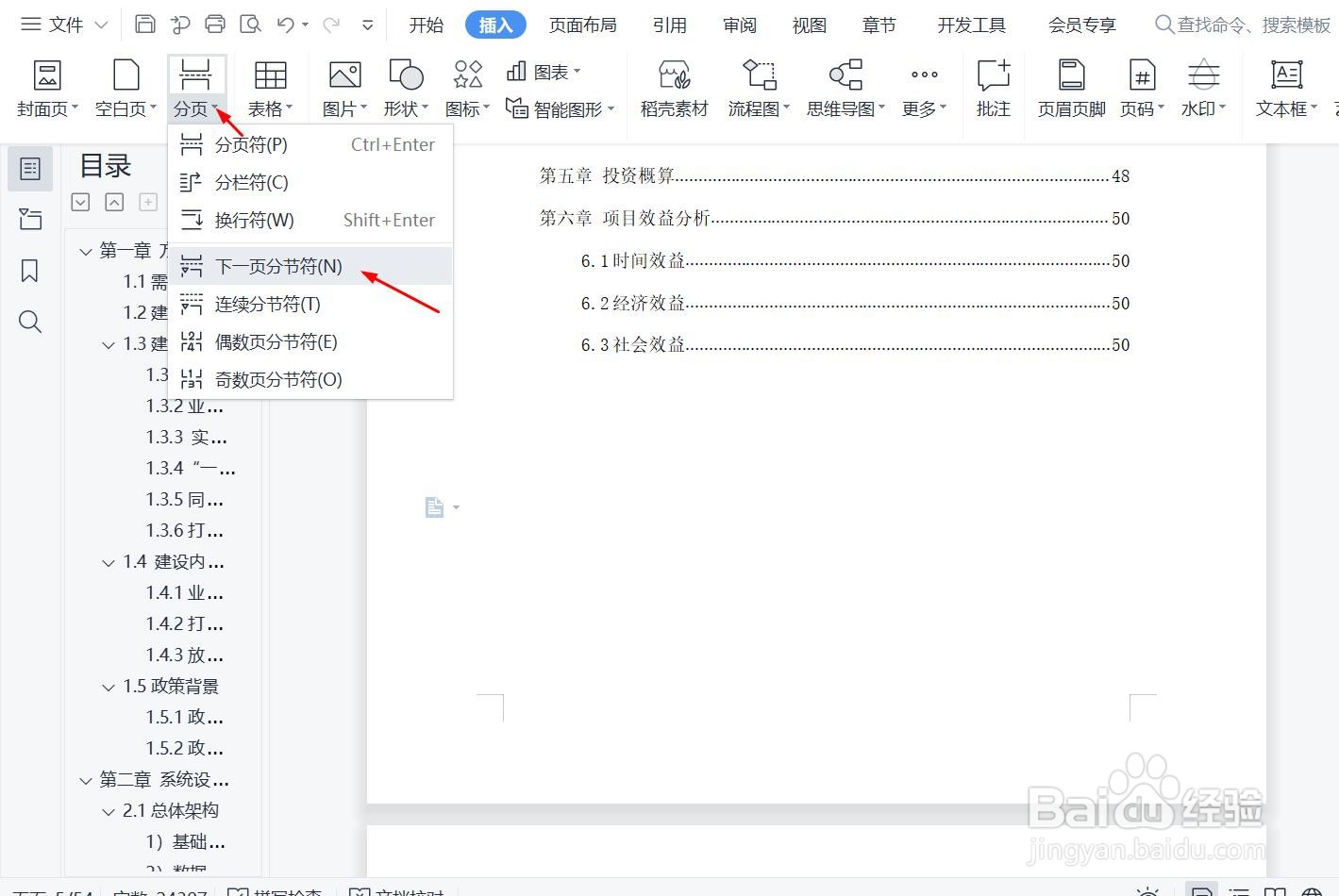Enable 护眼模式 eye protection in the status bar
Screen dimensions: 1339x896
coord(1147,890)
